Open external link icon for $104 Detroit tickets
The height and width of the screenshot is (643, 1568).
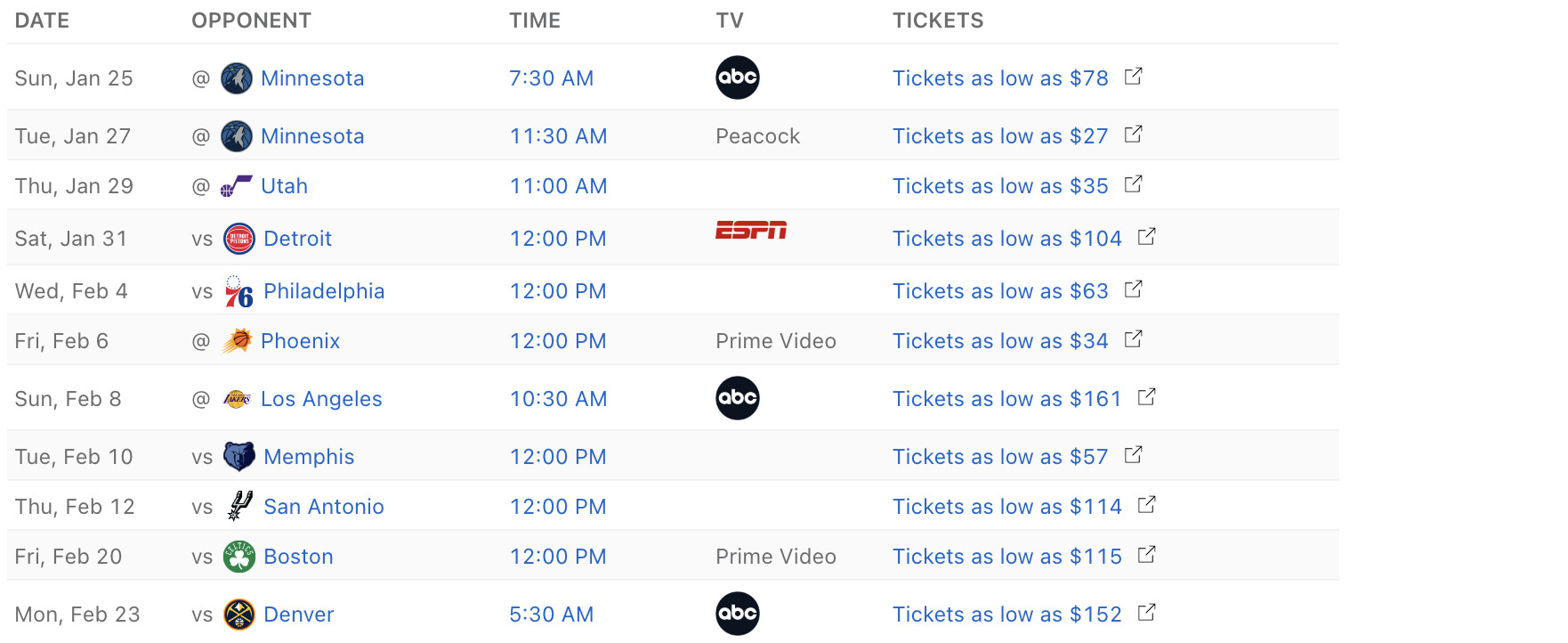coord(1146,237)
